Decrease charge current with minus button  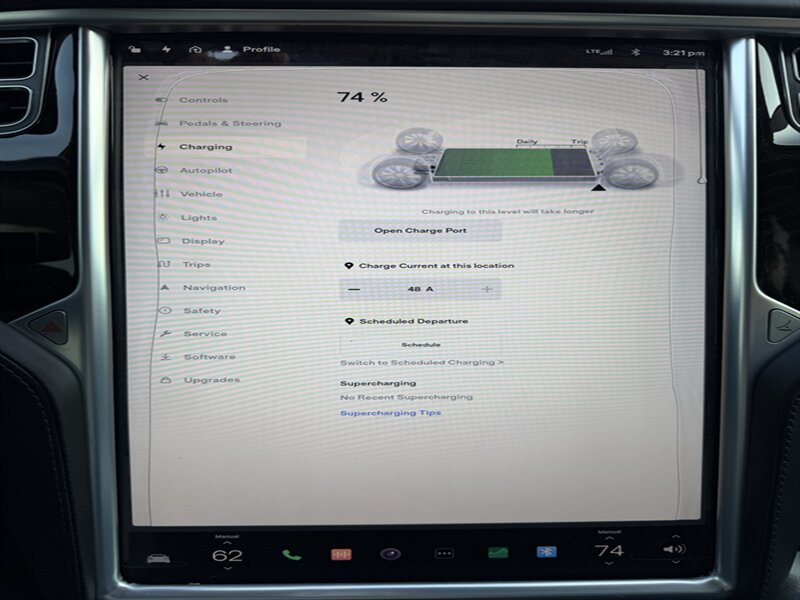click(x=354, y=289)
